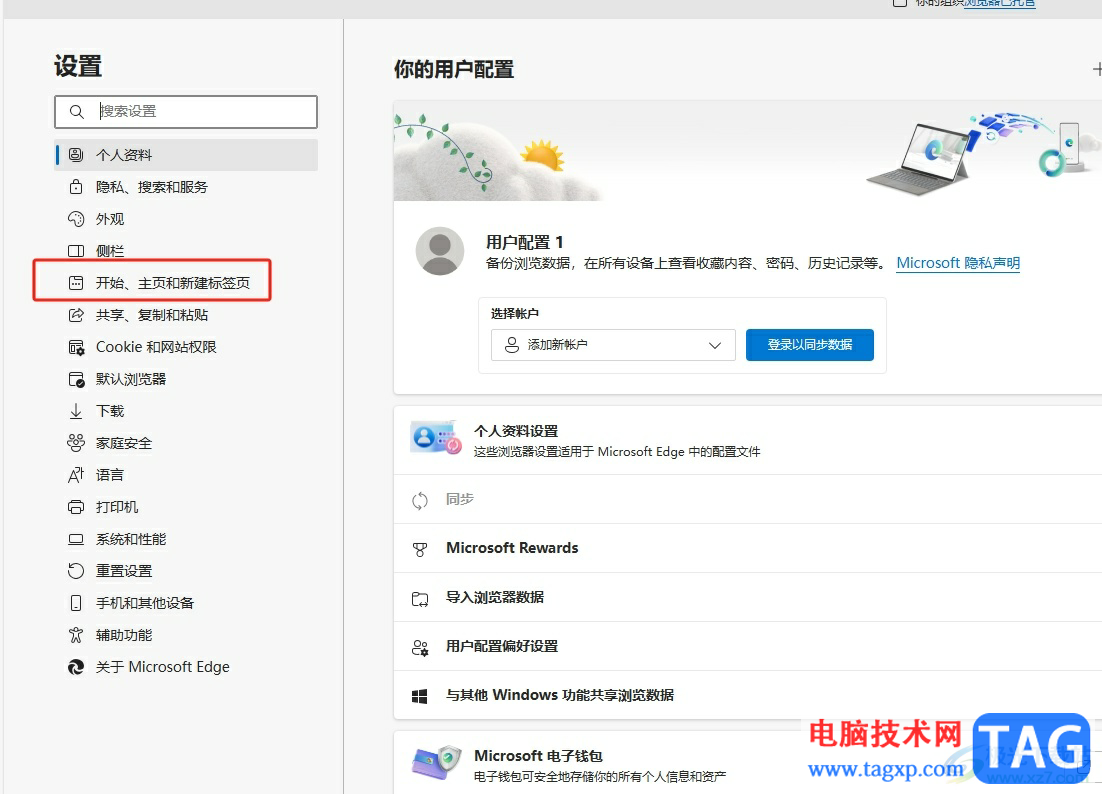Click the profile banner illustration

tap(748, 150)
